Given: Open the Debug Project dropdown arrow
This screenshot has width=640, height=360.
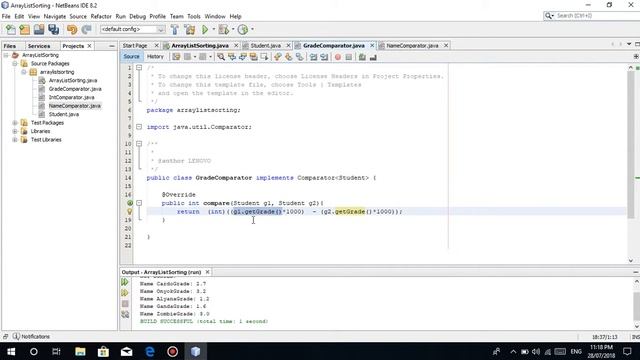Looking at the screenshot, I should tap(233, 29).
